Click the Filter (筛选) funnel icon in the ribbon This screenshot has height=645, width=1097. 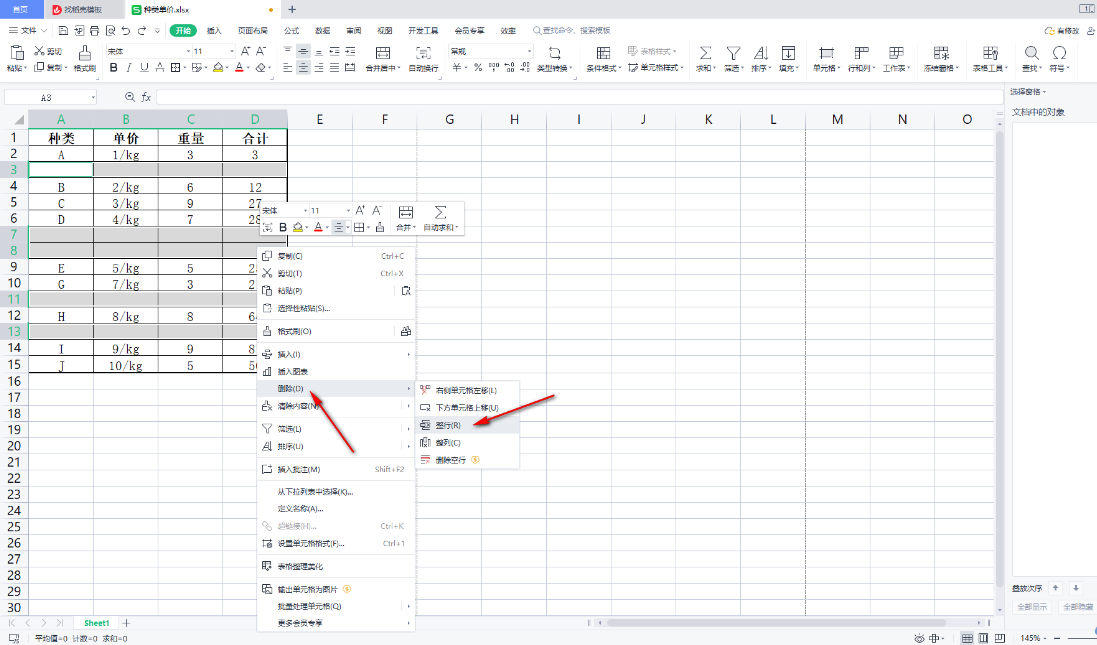[x=733, y=53]
